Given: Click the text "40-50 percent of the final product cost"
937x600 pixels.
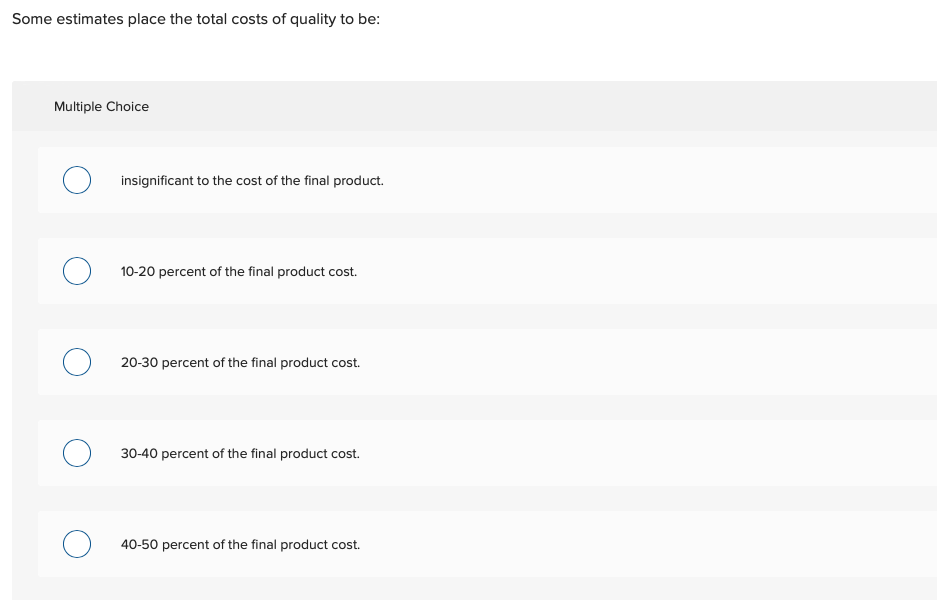Looking at the screenshot, I should click(240, 545).
